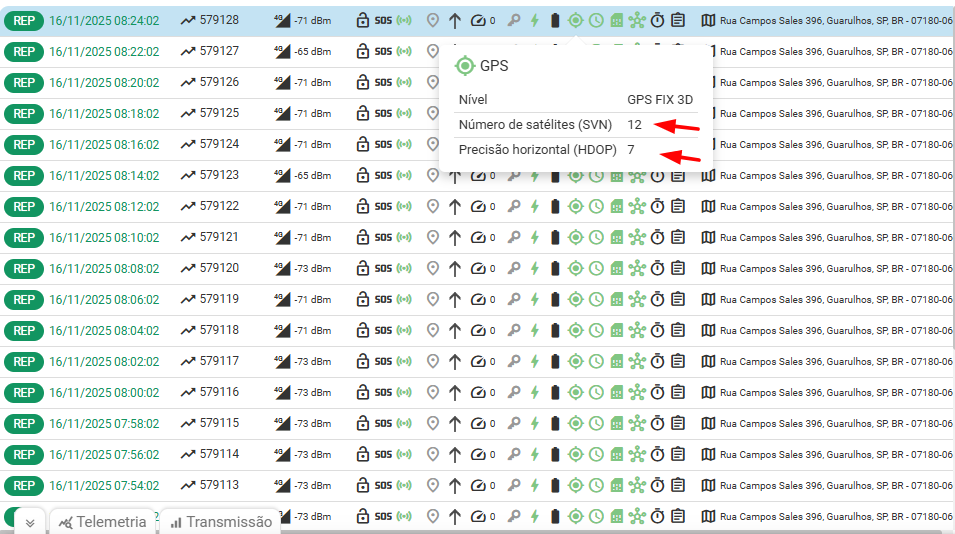The height and width of the screenshot is (534, 955).
Task: Click the 4G signal icon in the 08:22:02 row
Action: pos(281,51)
